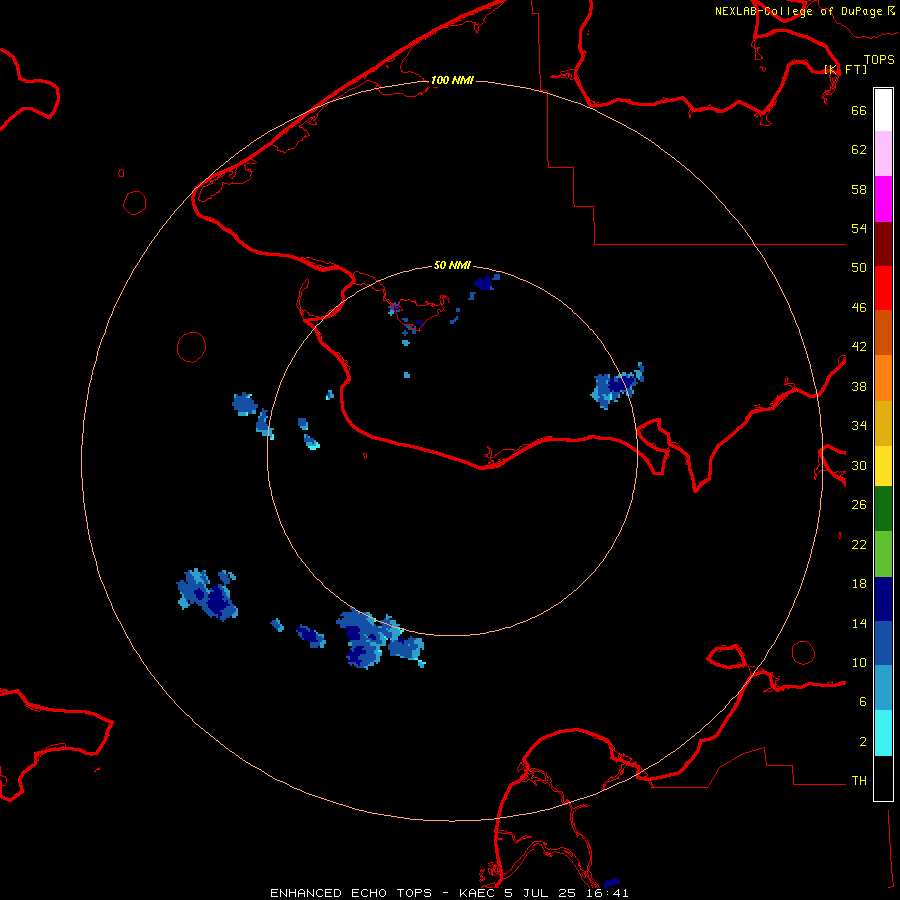
Task: Click the legend value "2"
Action: pyautogui.click(x=863, y=742)
